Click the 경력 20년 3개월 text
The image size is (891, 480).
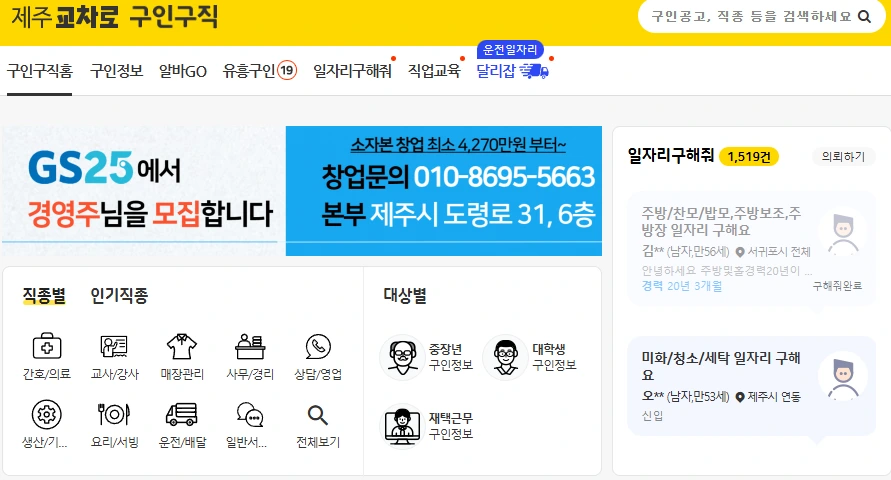(682, 286)
